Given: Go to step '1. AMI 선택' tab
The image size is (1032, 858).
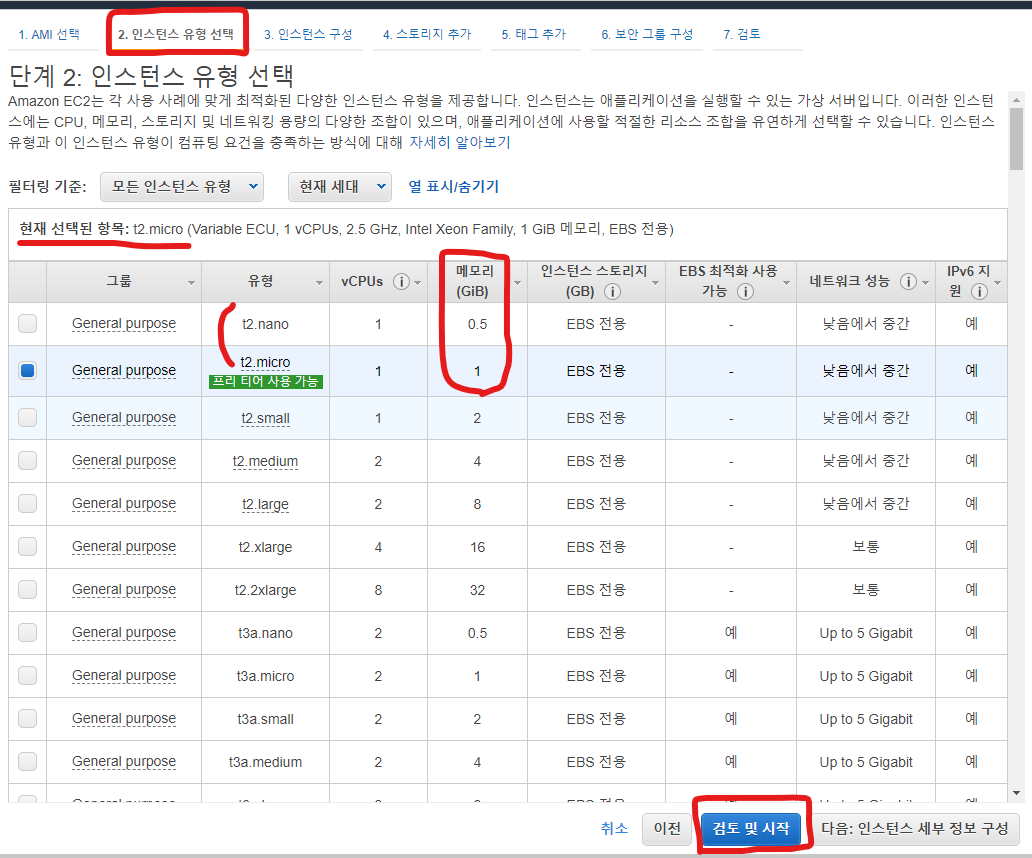Looking at the screenshot, I should [49, 34].
